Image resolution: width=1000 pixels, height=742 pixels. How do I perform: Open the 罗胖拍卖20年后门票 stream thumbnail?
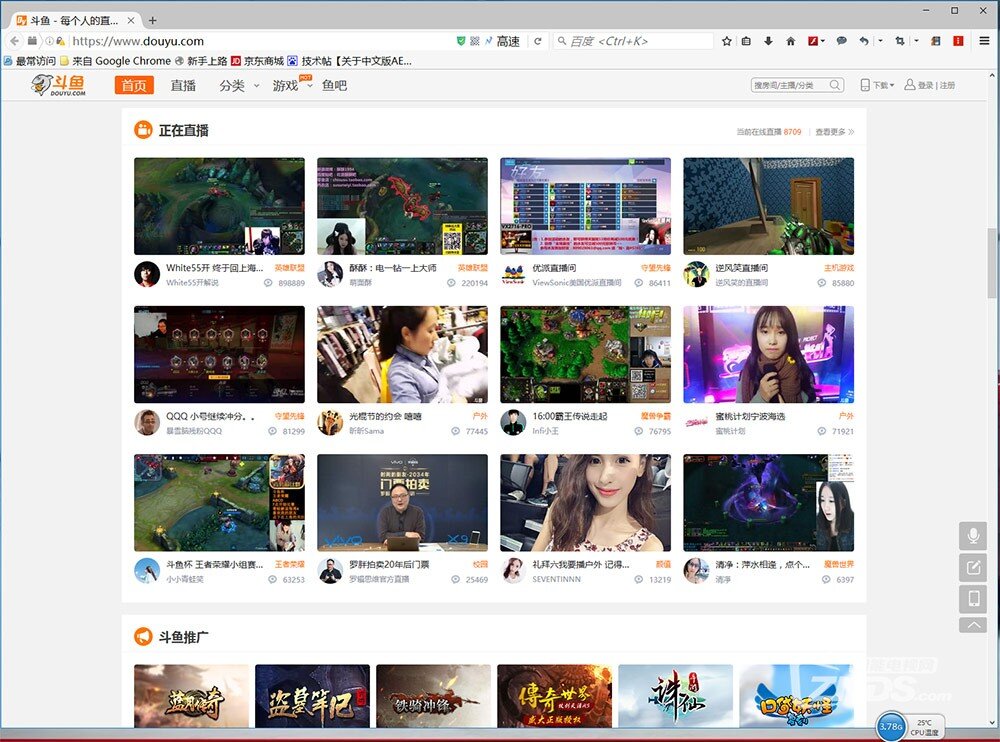tap(402, 503)
